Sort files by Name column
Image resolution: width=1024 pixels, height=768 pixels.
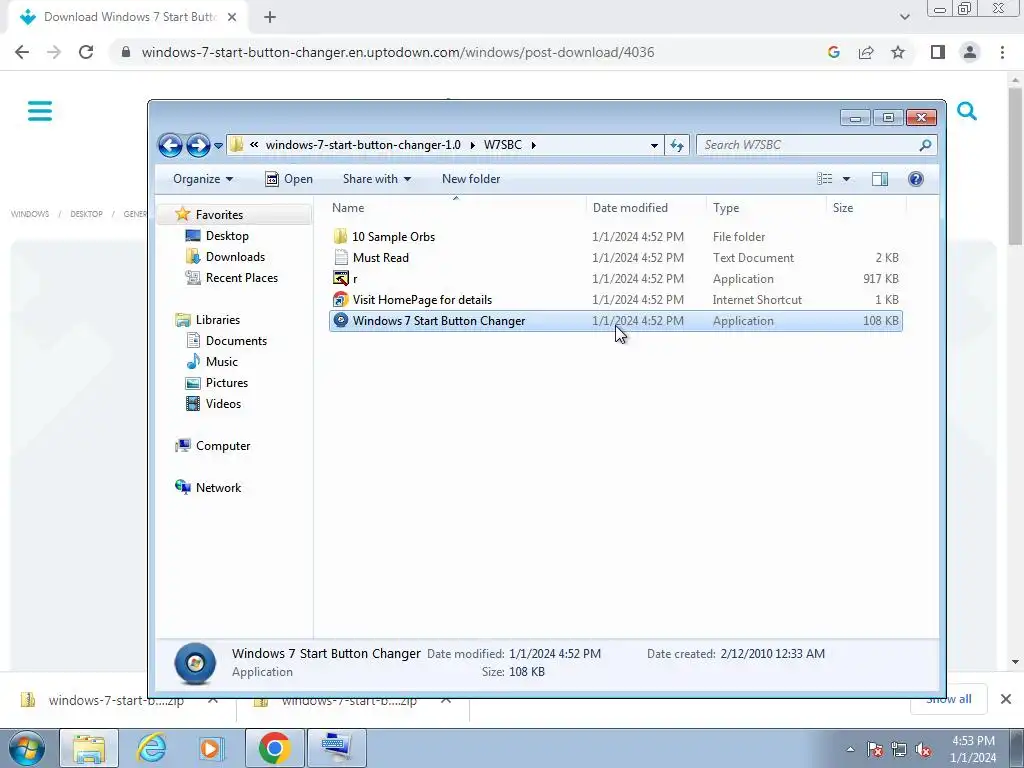coord(457,208)
